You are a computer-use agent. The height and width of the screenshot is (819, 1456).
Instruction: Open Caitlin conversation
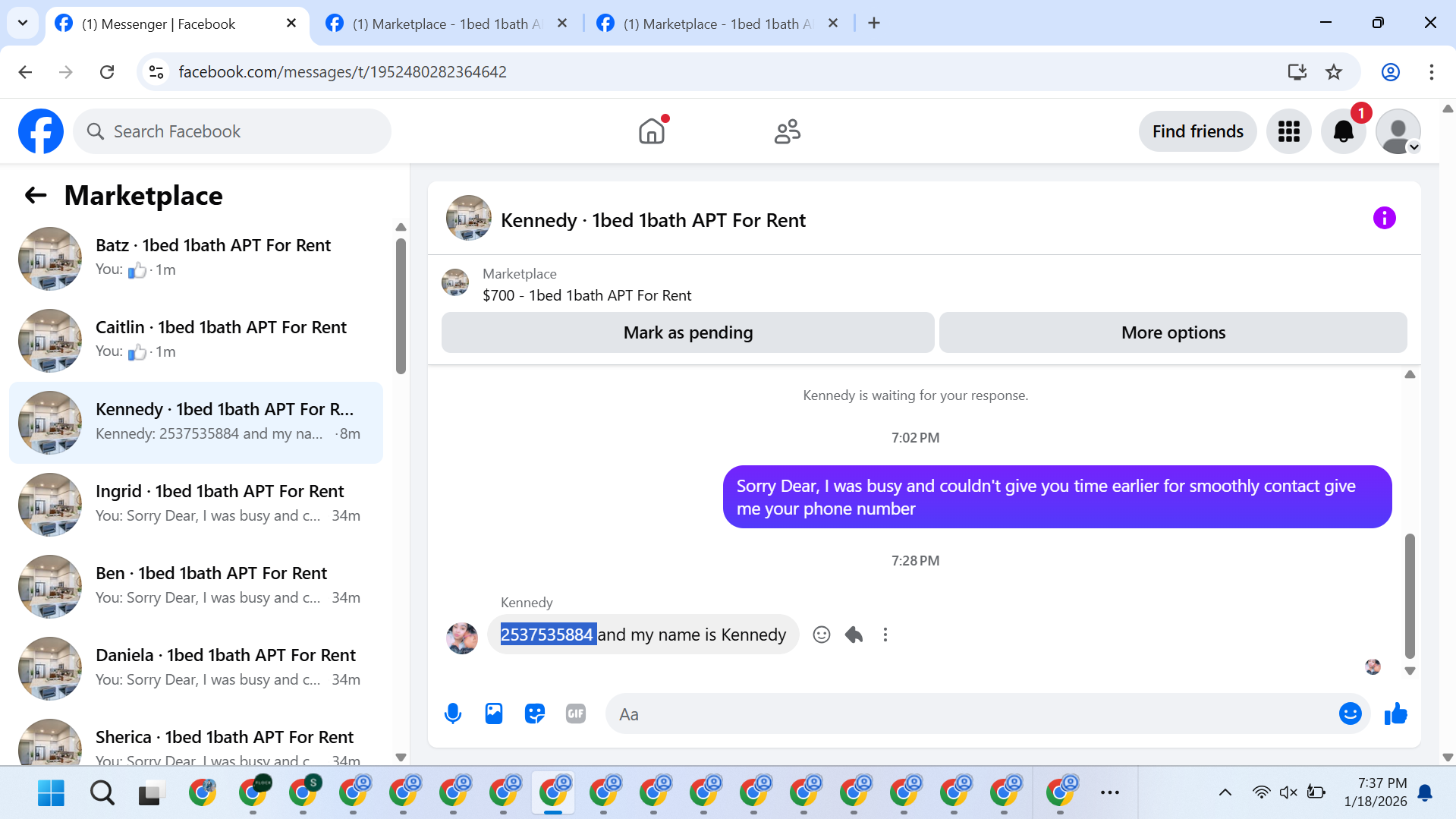[197, 340]
